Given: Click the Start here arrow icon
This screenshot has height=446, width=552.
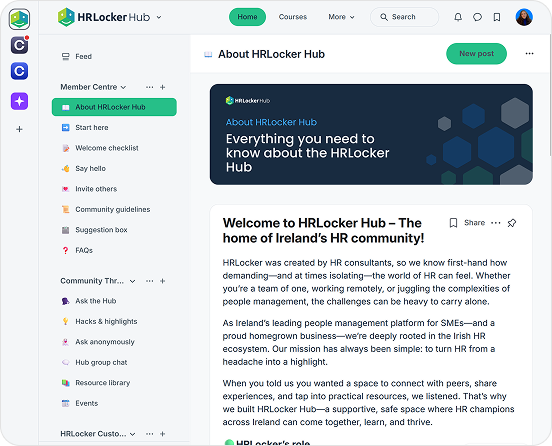Looking at the screenshot, I should pyautogui.click(x=65, y=127).
